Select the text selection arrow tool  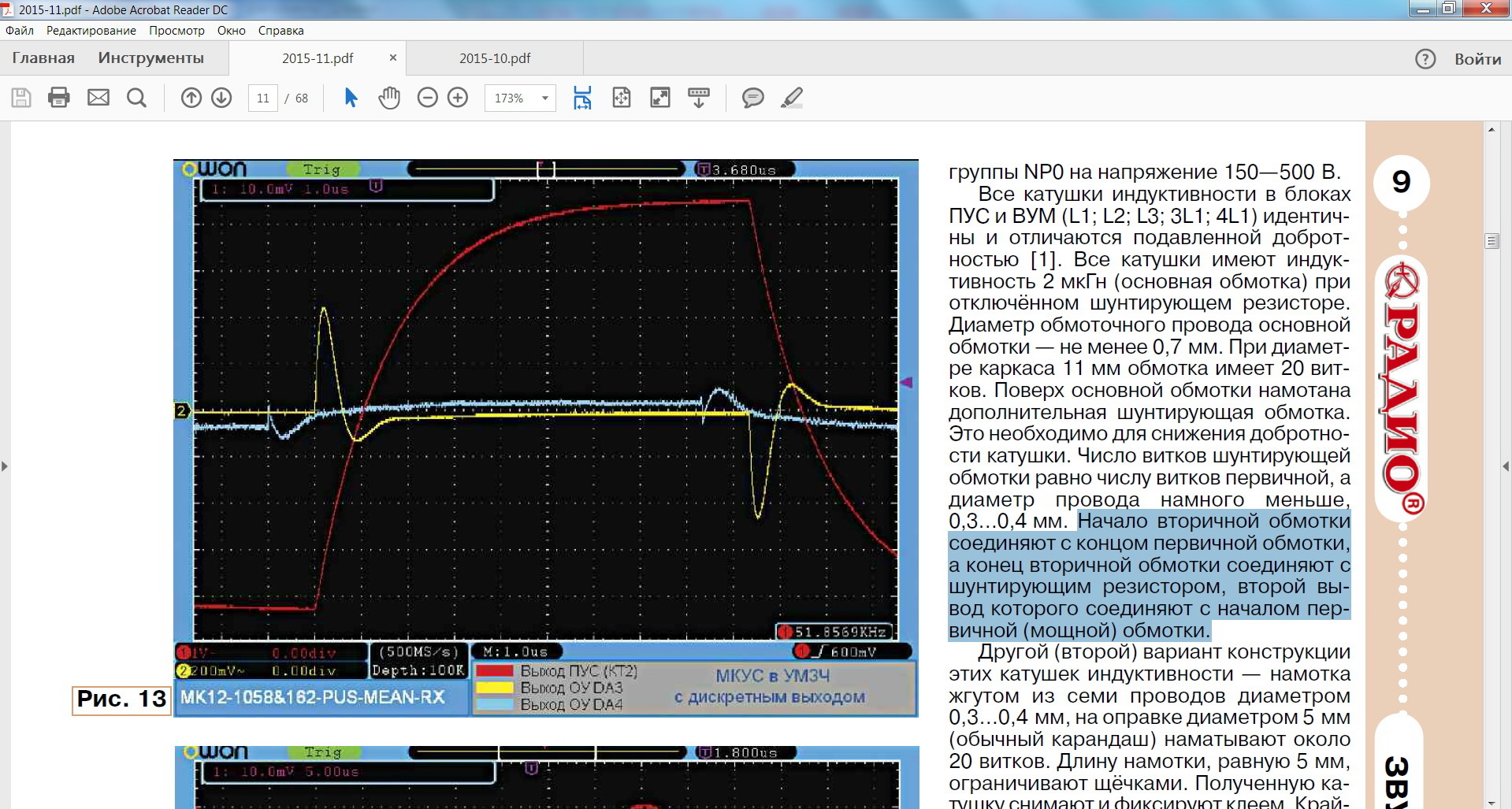pos(351,98)
